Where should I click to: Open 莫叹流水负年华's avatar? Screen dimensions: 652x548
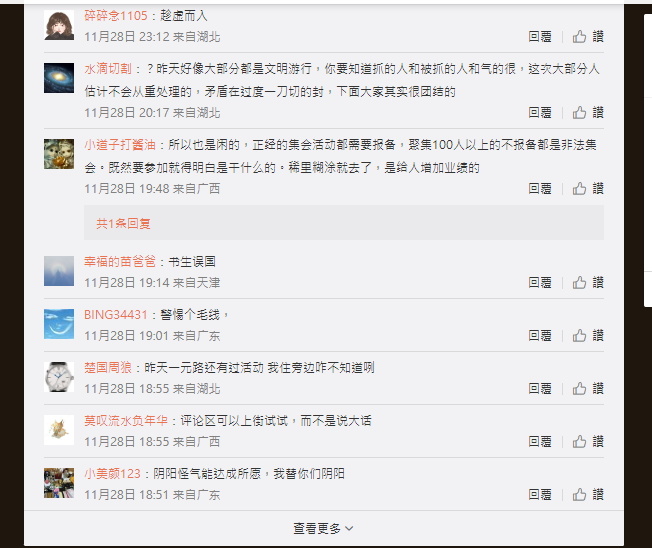tap(59, 430)
